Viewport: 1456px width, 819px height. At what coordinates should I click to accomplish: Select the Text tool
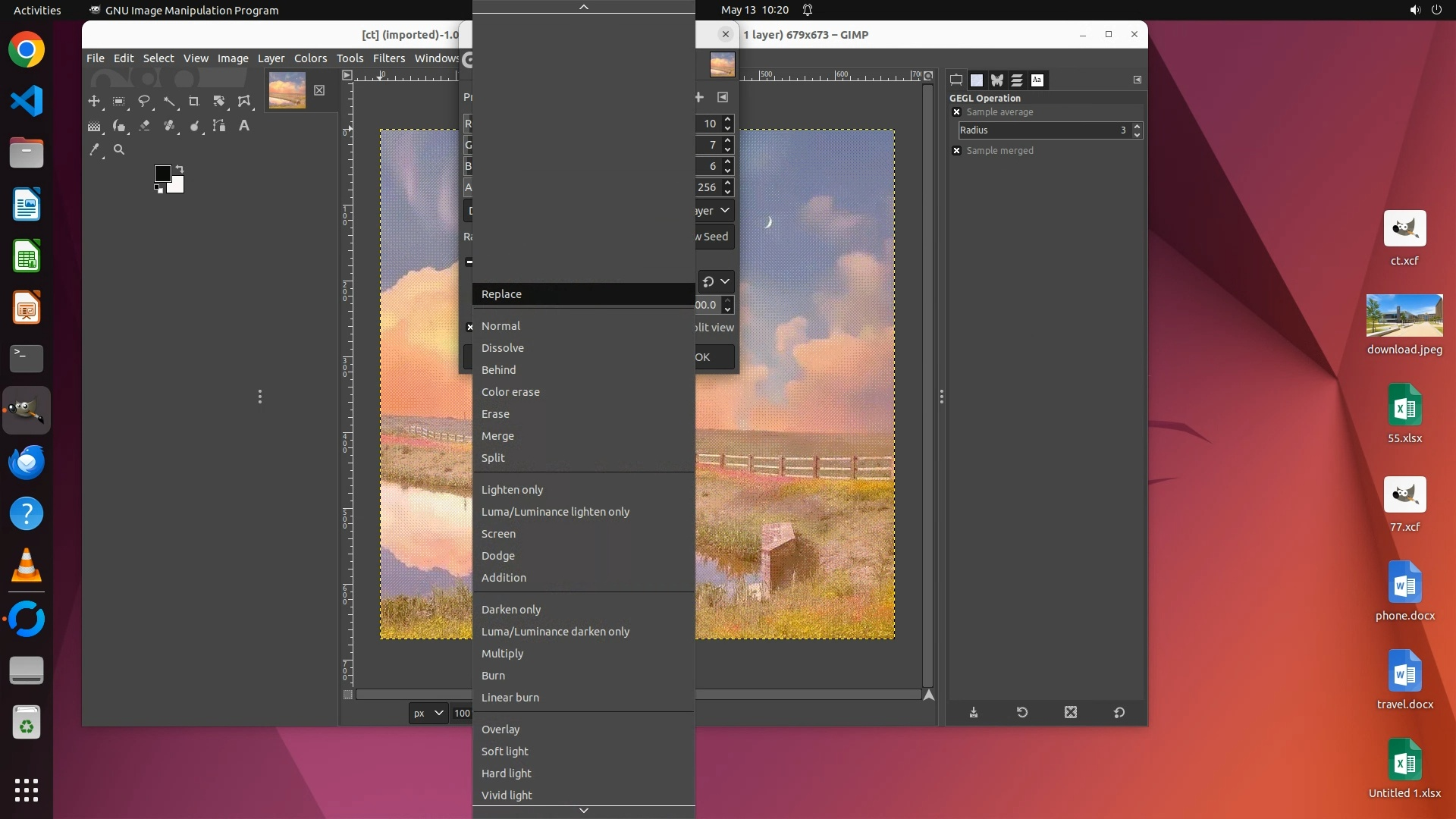pos(244,126)
